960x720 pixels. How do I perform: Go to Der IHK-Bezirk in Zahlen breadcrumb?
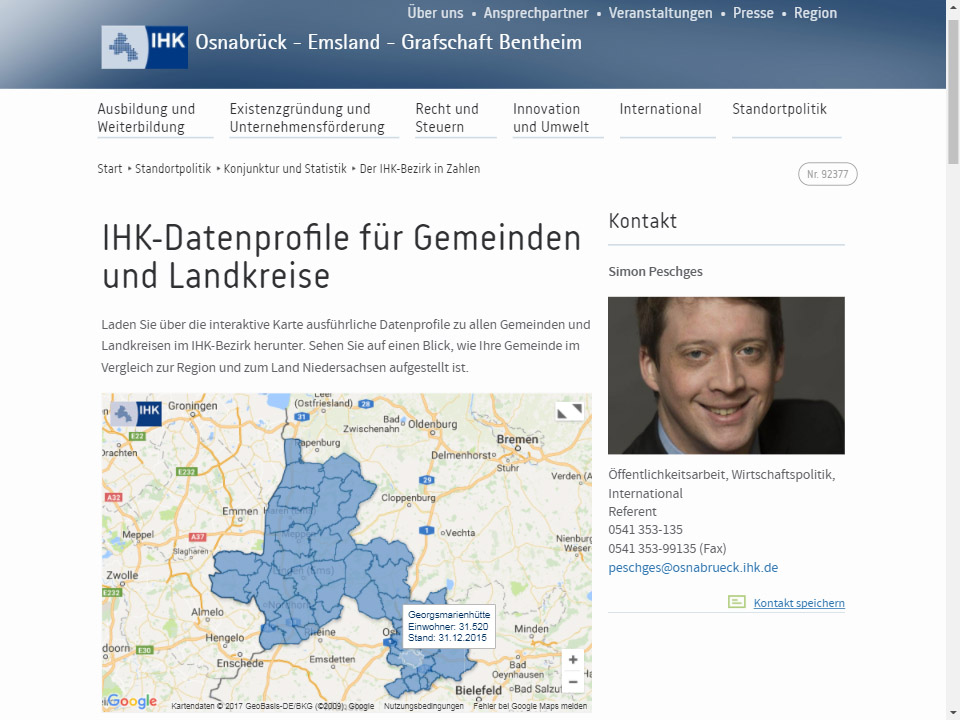point(419,169)
